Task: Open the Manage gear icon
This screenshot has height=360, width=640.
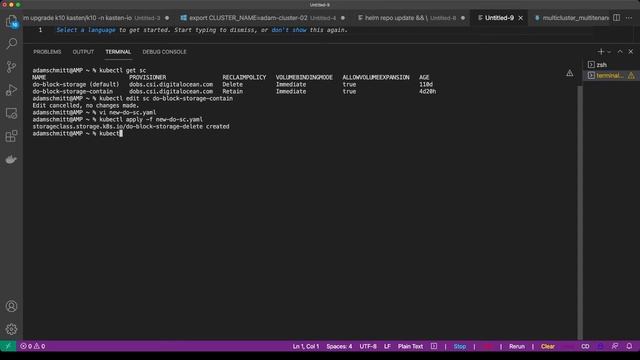Action: click(x=11, y=329)
